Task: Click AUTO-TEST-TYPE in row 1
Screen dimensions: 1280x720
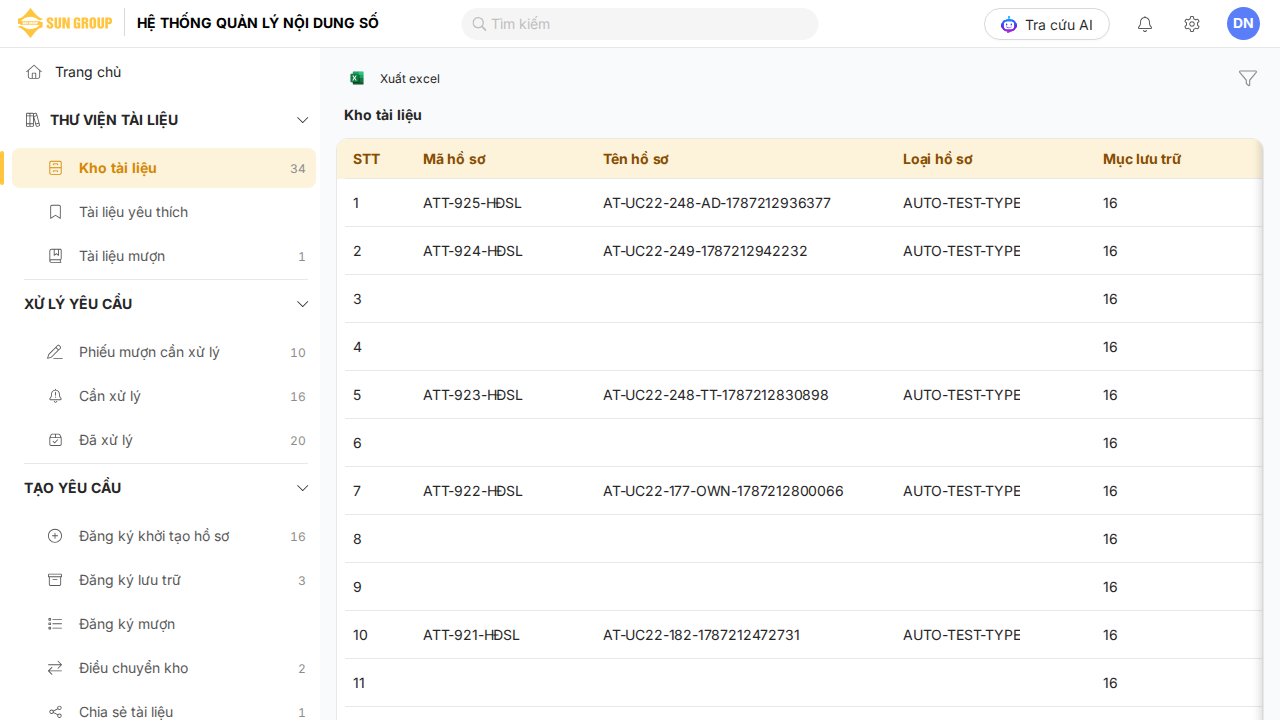Action: pos(962,203)
